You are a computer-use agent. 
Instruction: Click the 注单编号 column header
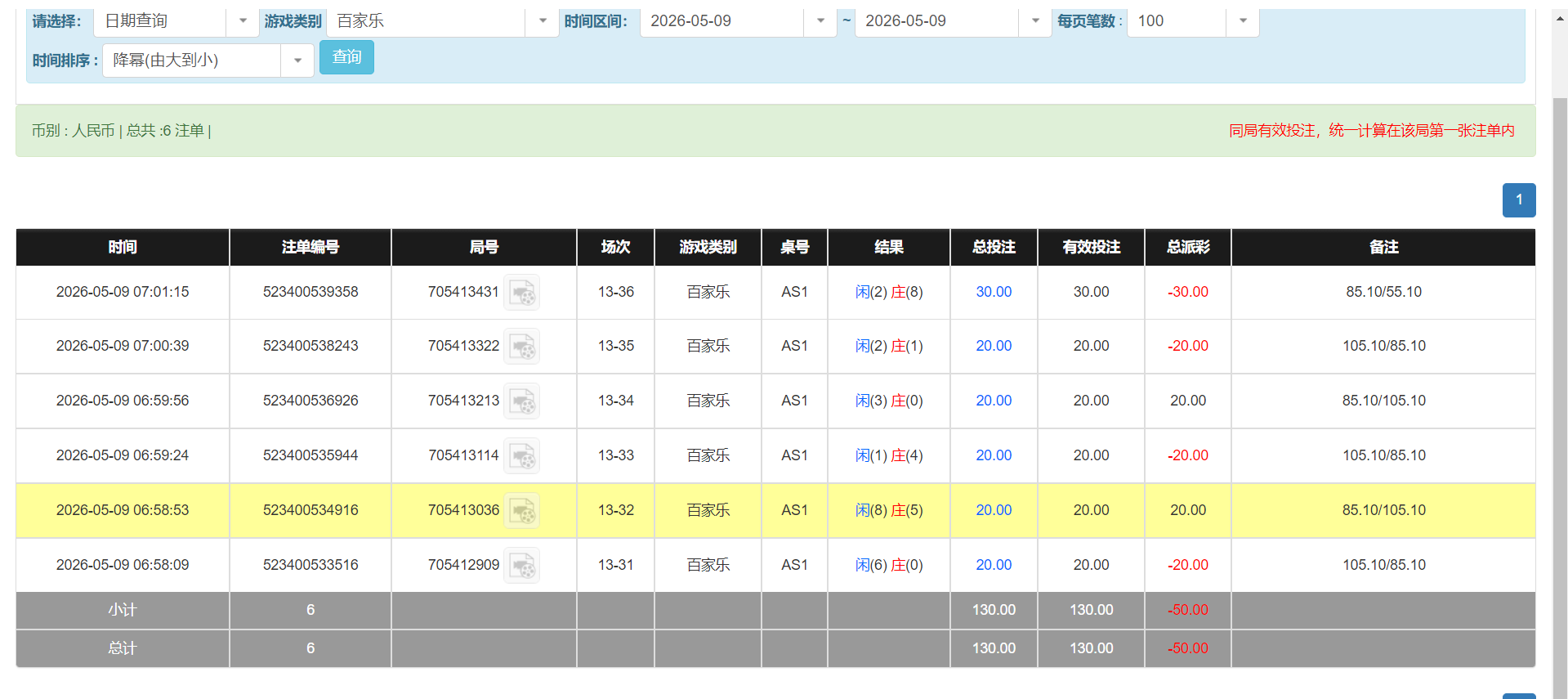310,247
